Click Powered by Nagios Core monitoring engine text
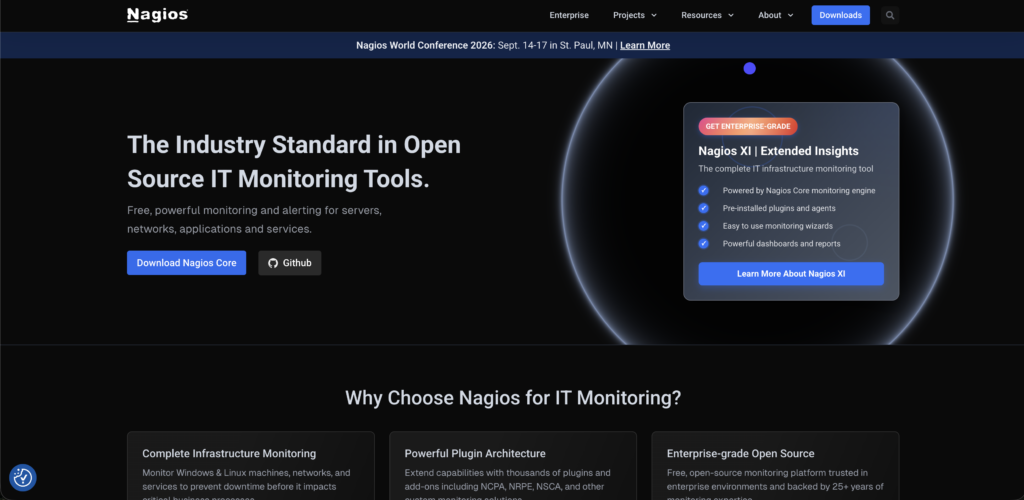1024x500 pixels. pos(799,191)
